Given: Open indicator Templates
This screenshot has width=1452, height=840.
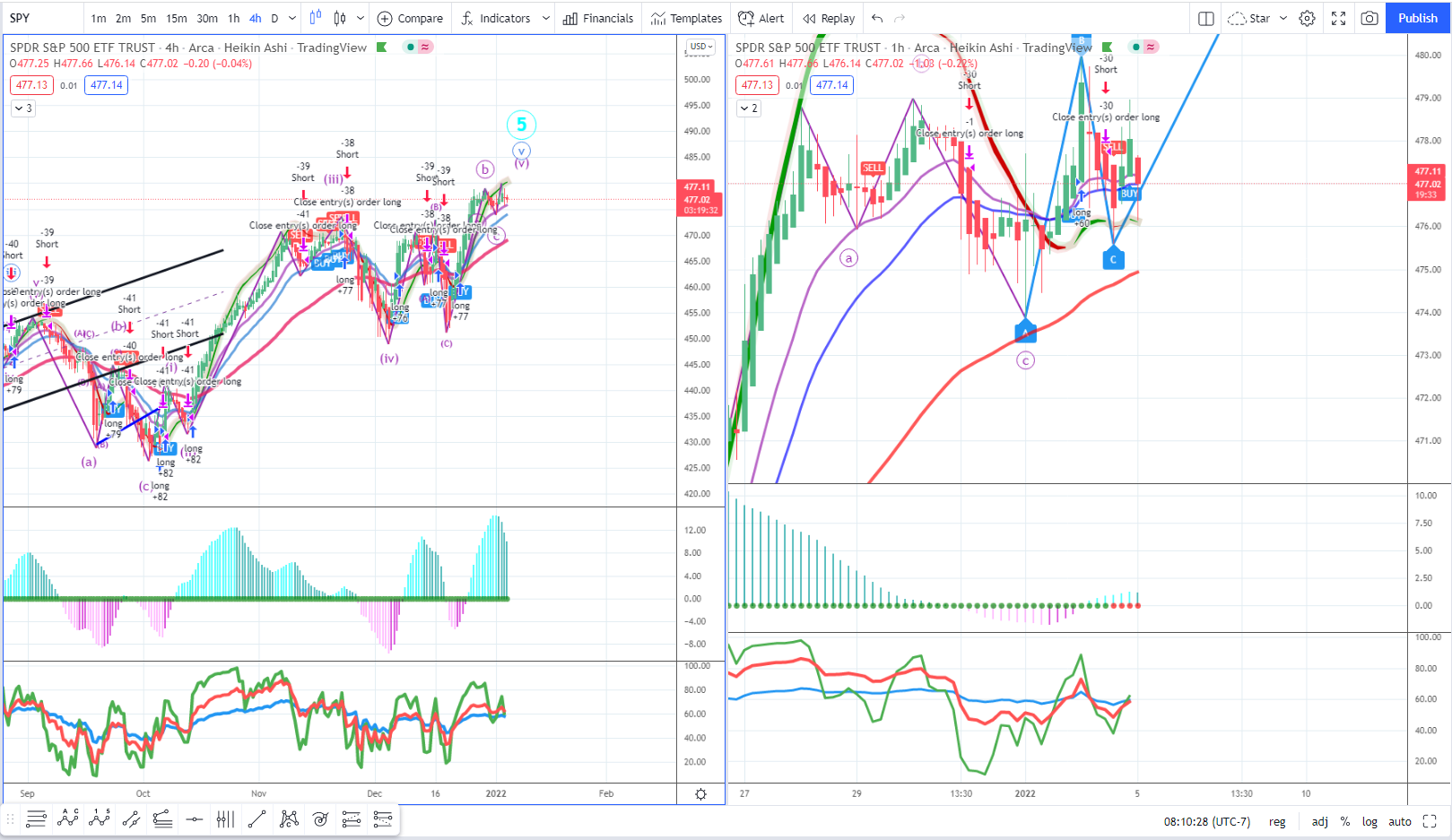Looking at the screenshot, I should [x=686, y=18].
